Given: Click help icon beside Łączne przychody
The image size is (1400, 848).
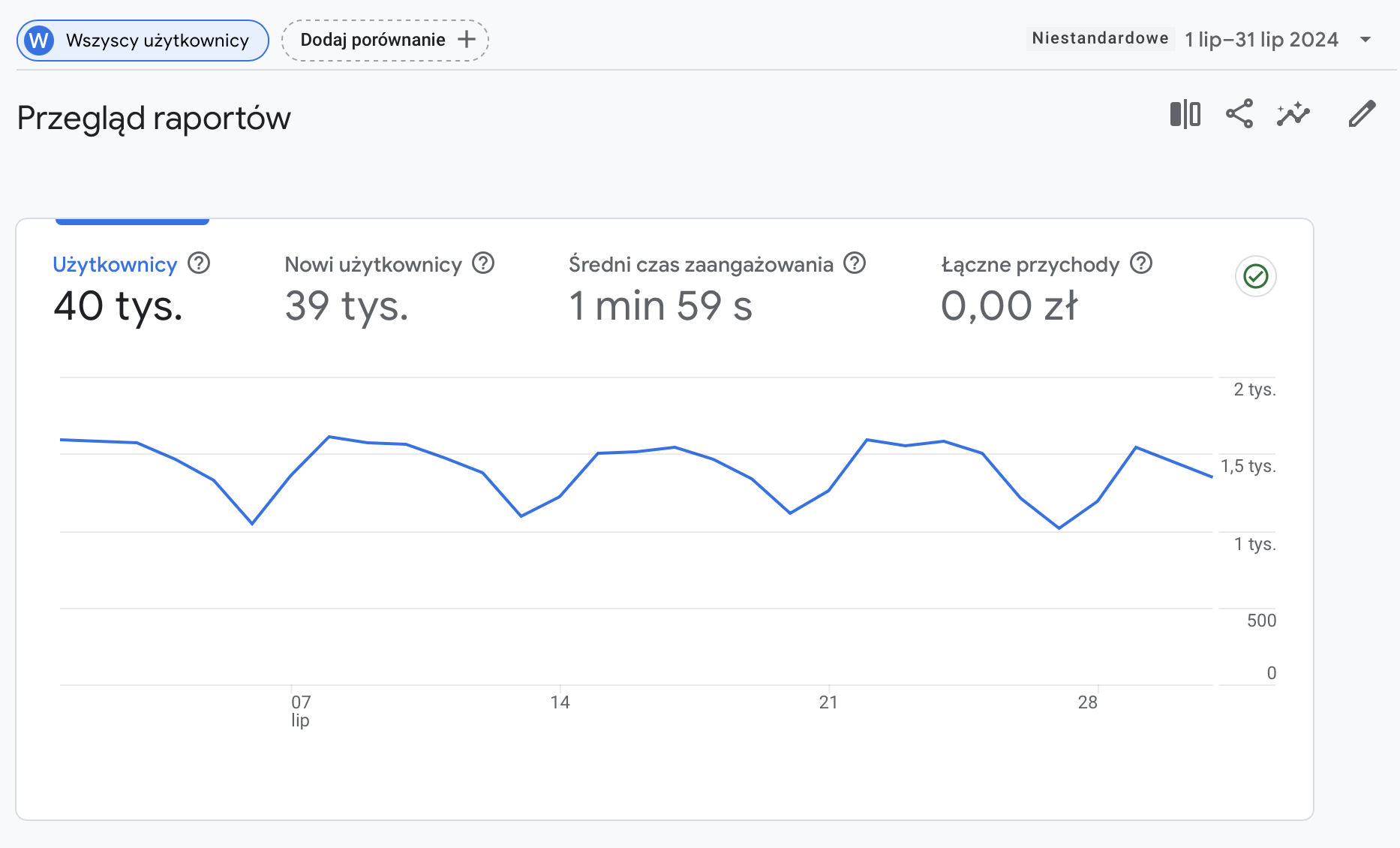Looking at the screenshot, I should coord(1141,263).
